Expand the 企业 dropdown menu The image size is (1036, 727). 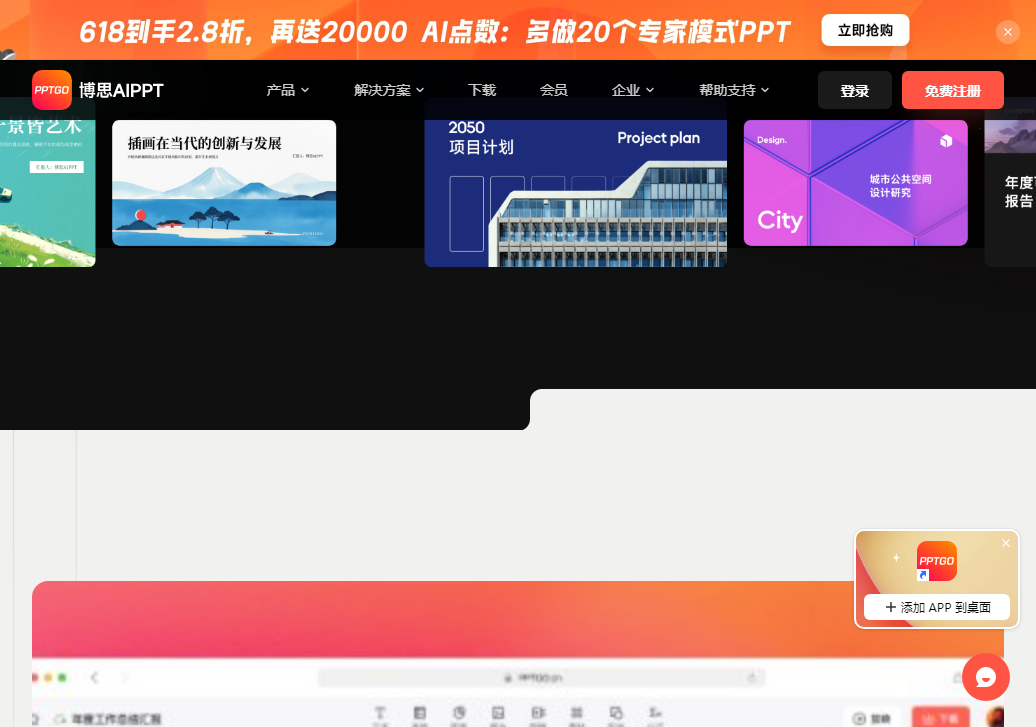pos(632,90)
